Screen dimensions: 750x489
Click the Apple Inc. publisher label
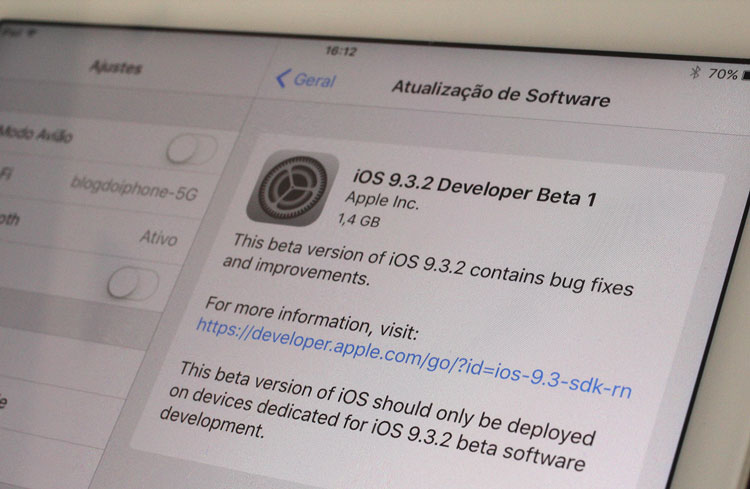pos(382,200)
